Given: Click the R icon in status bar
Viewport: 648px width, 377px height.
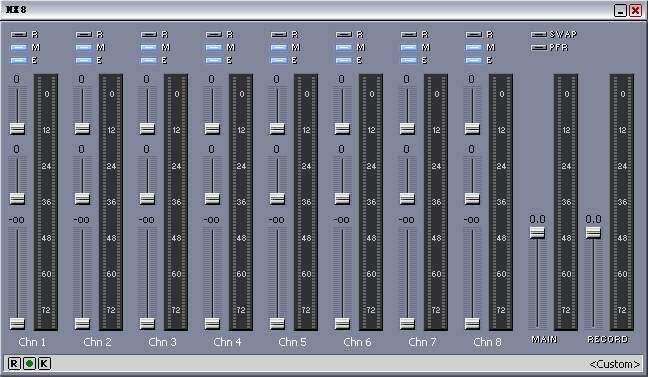Looking at the screenshot, I should pos(14,363).
